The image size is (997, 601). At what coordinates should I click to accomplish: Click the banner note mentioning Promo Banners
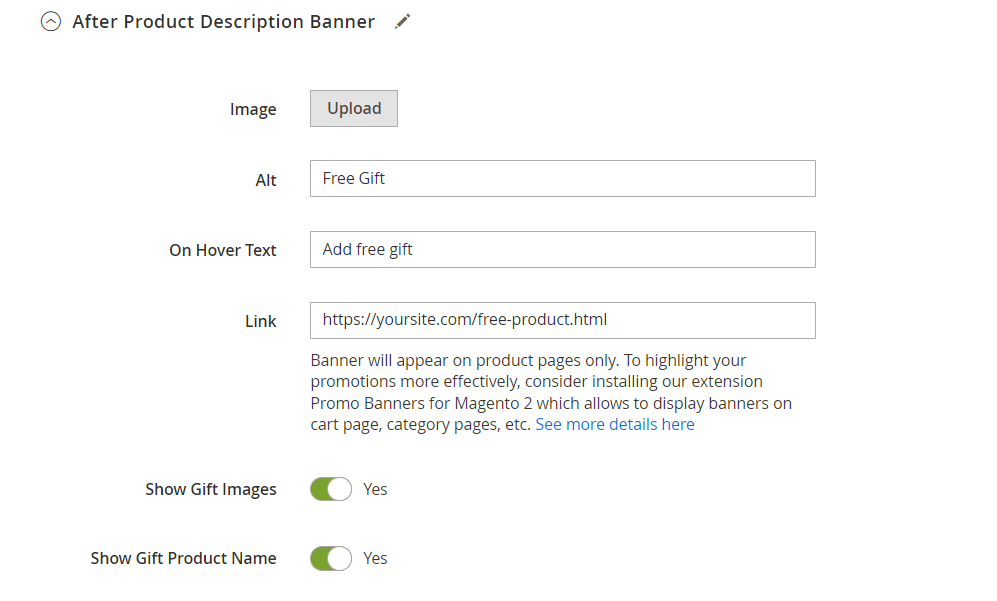(x=551, y=392)
